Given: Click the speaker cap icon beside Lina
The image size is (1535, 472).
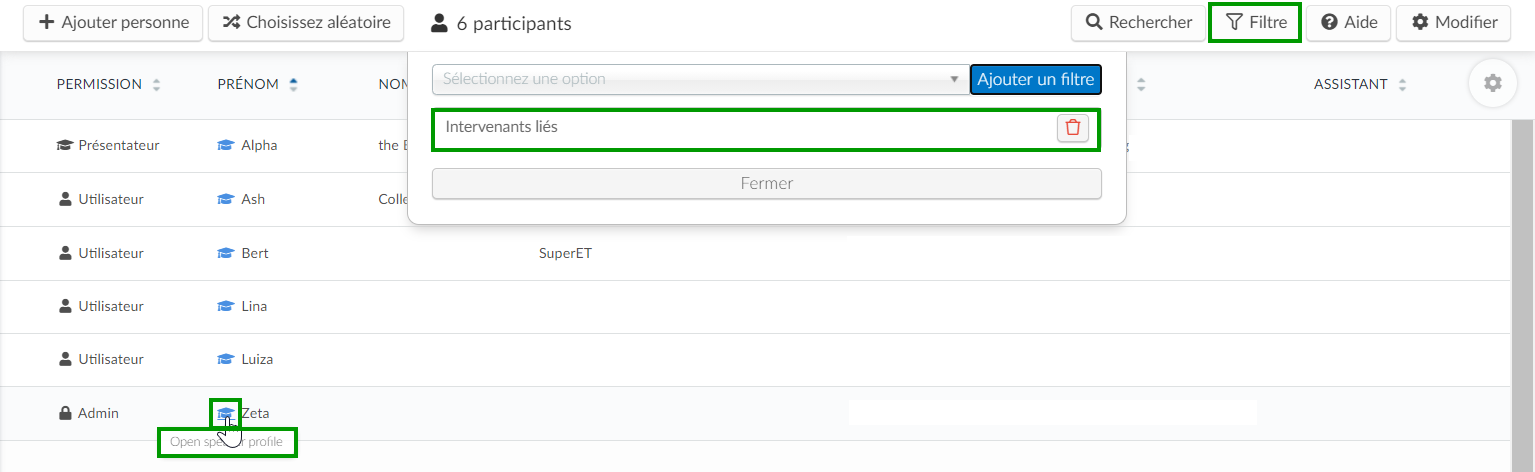Looking at the screenshot, I should [x=225, y=306].
